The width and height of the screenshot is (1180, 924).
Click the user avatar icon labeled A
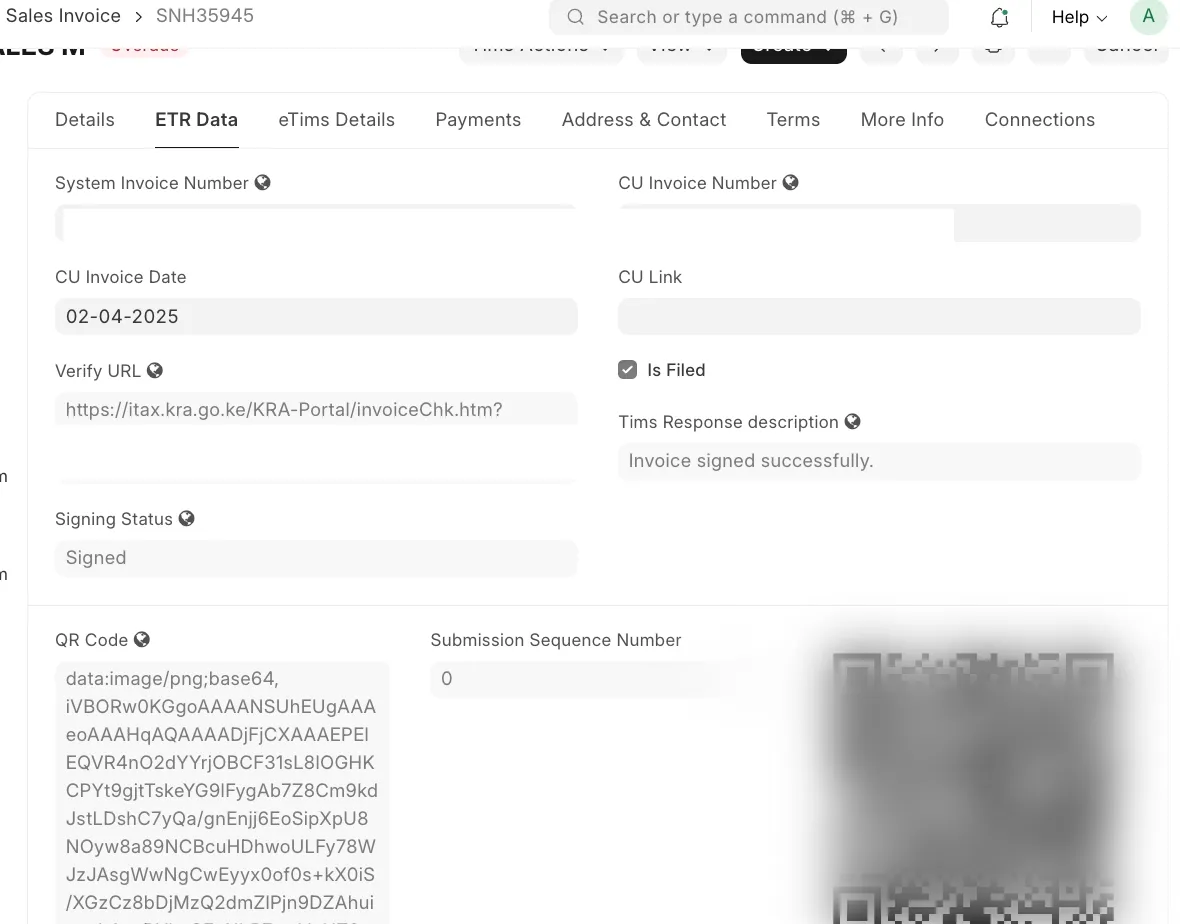pos(1148,17)
